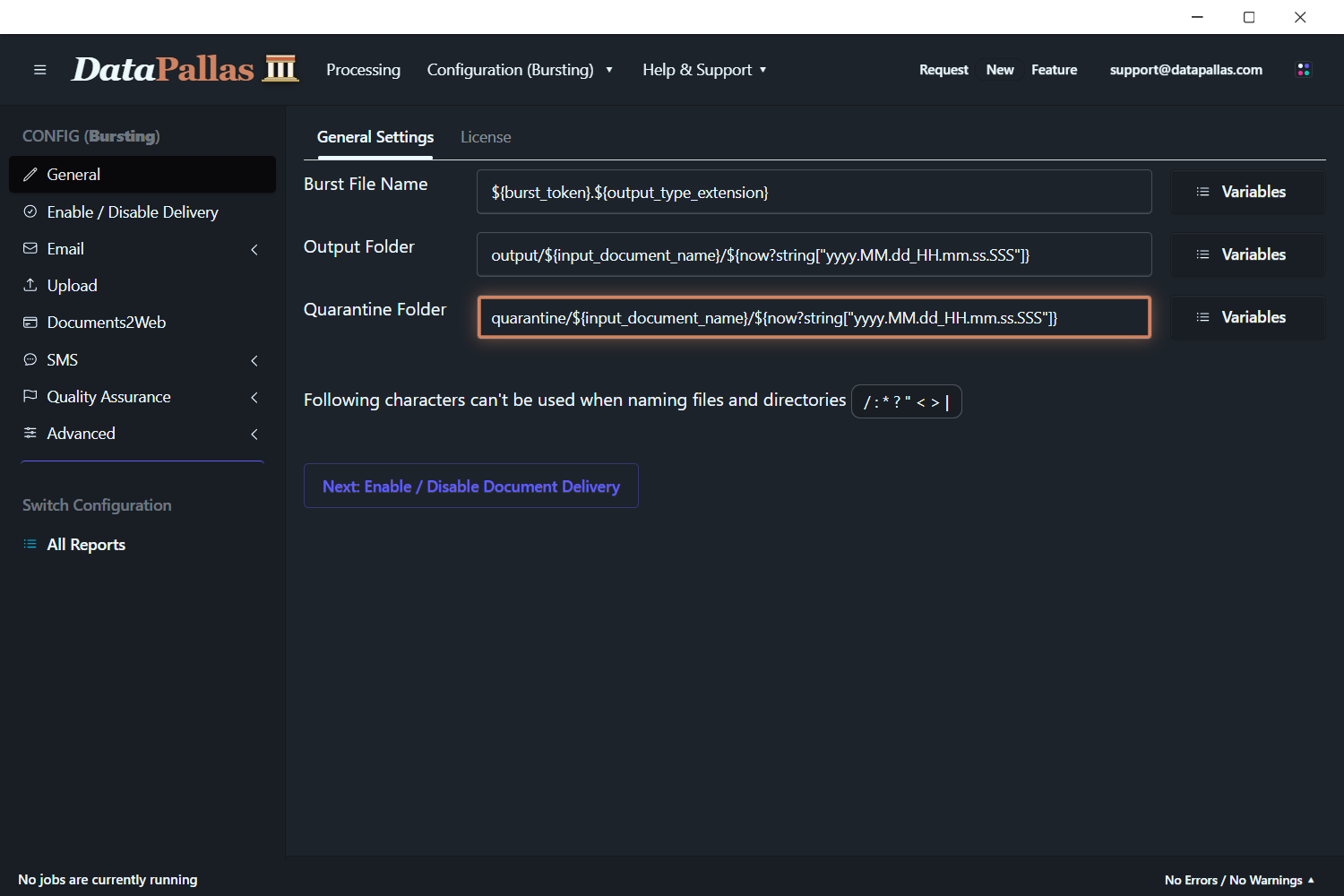Click the Output Folder input field
Screen dimensions: 1344x896
pyautogui.click(x=814, y=254)
